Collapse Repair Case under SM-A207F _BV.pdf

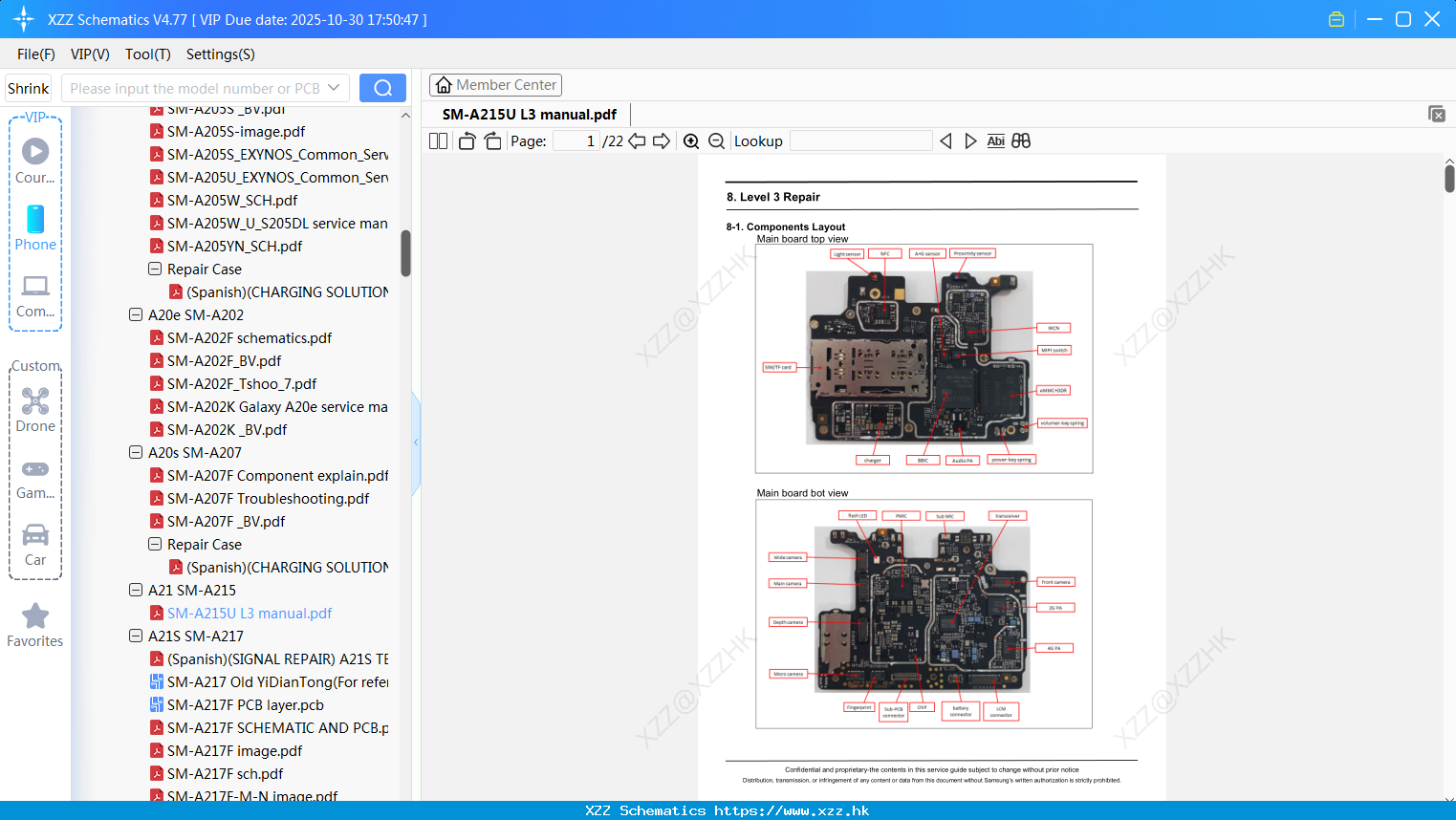pos(155,544)
